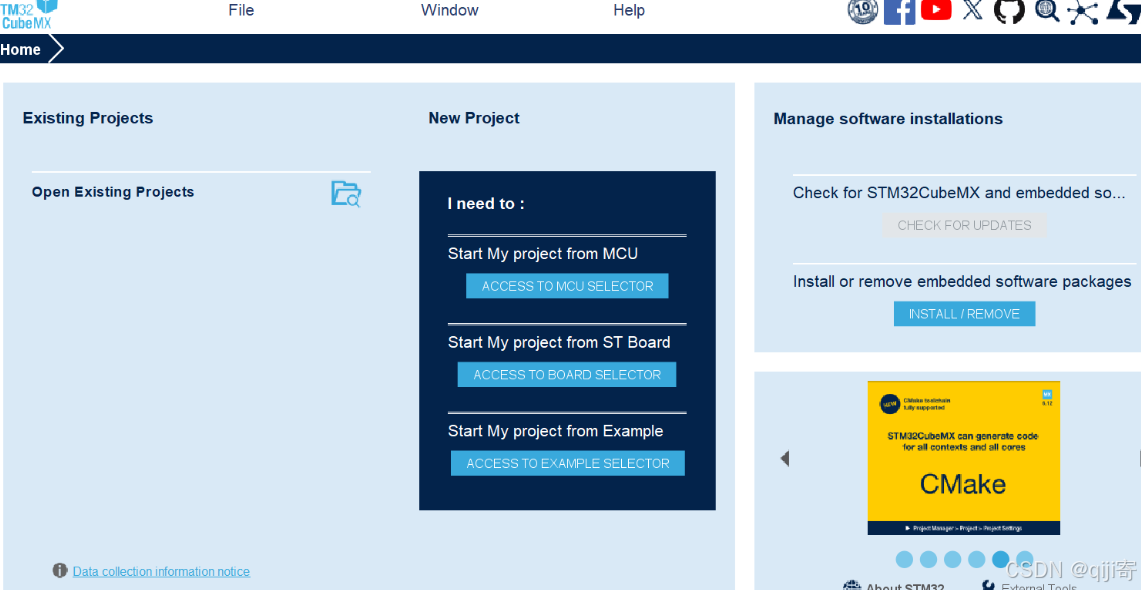Viewport: 1141px width, 590px height.
Task: Open the ST YouTube channel icon
Action: [x=936, y=9]
